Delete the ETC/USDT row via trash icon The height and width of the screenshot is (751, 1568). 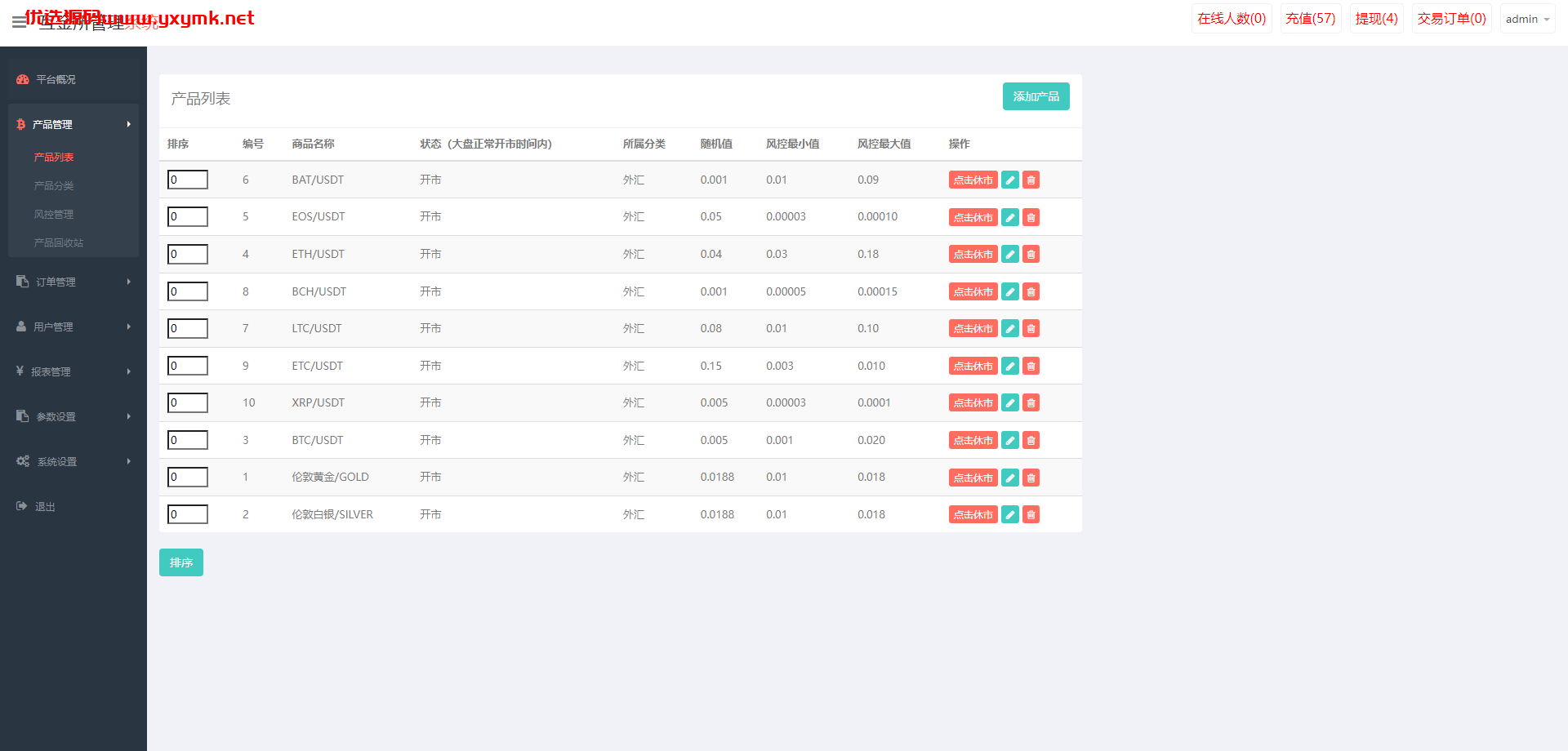point(1031,366)
